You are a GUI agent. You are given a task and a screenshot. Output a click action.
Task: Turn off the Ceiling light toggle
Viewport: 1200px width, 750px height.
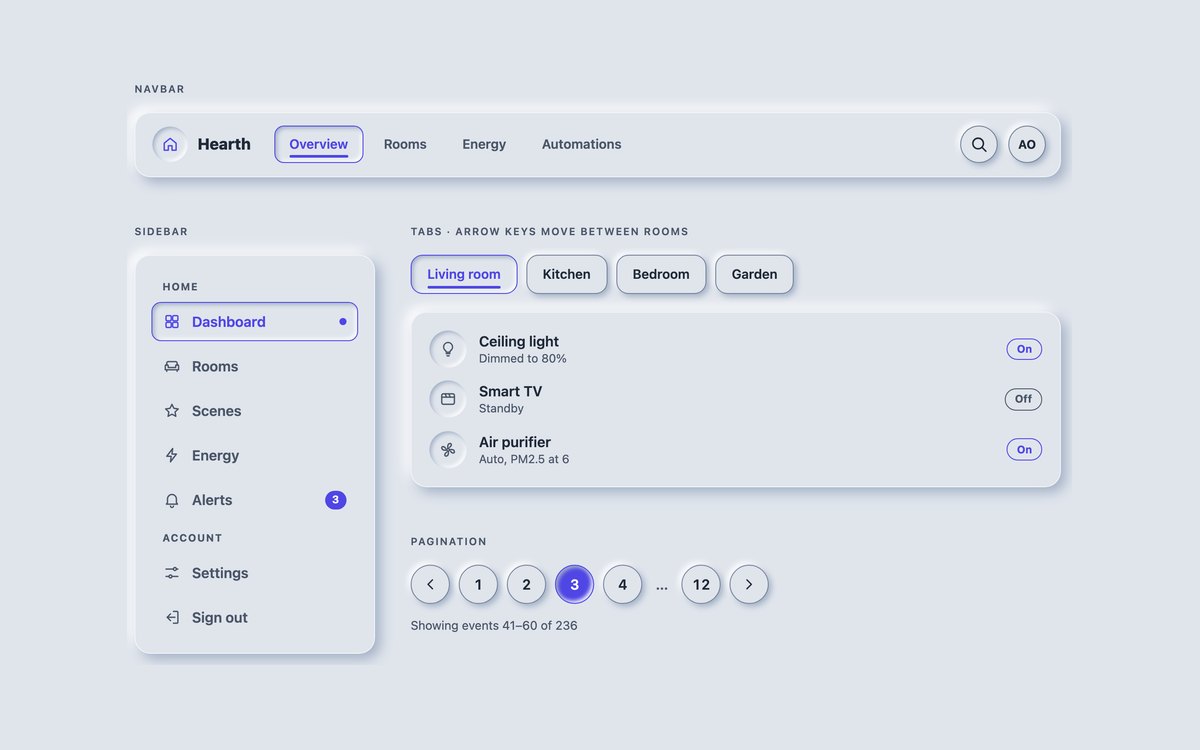[1024, 349]
